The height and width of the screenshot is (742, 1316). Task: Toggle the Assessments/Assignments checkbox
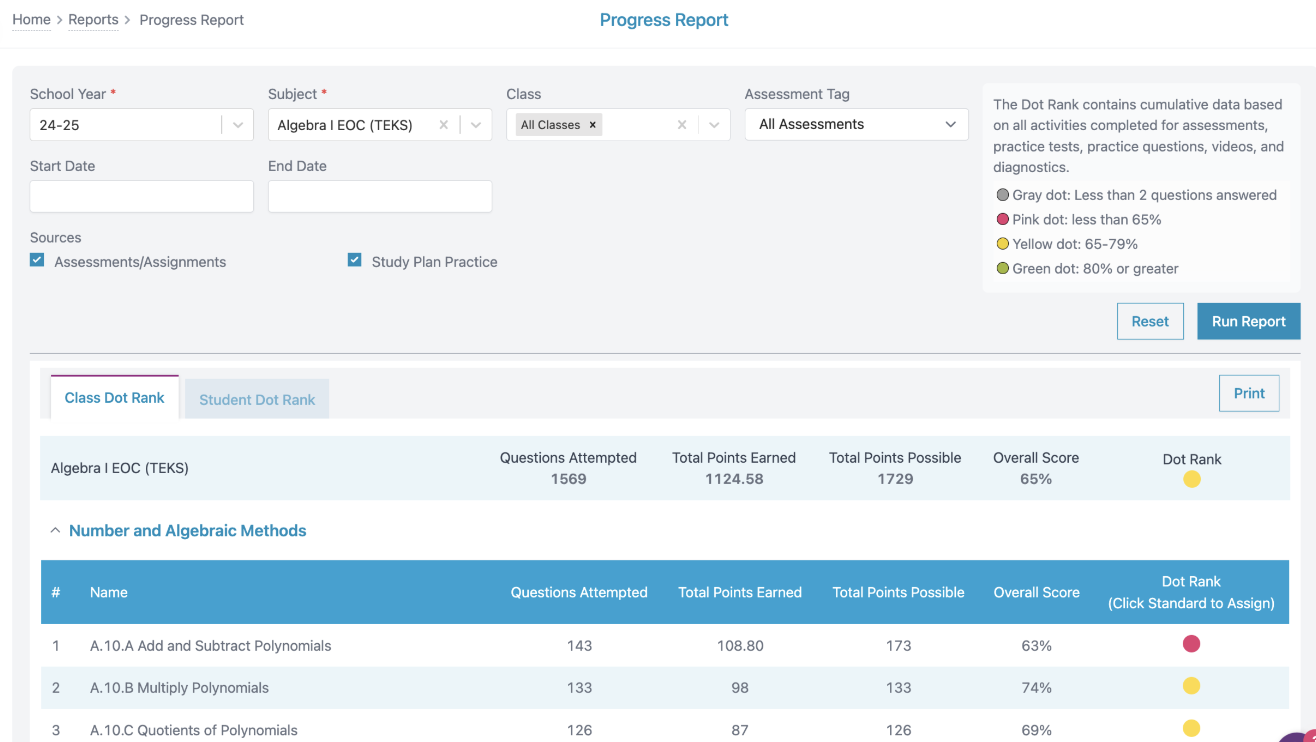[x=37, y=261]
